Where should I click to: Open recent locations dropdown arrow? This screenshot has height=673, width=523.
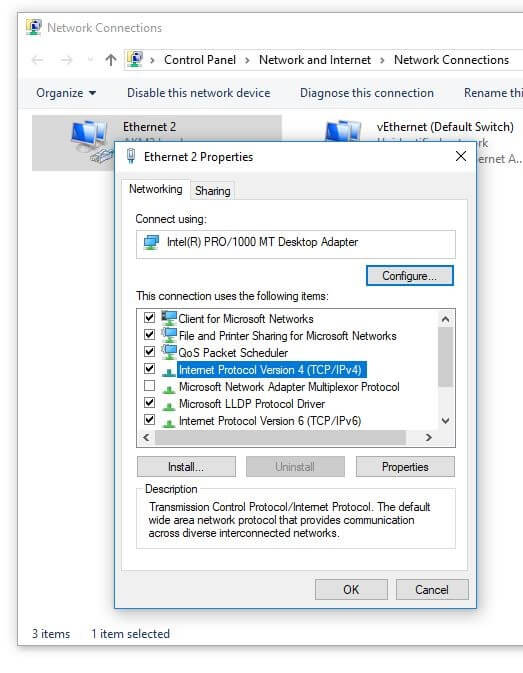[90, 60]
